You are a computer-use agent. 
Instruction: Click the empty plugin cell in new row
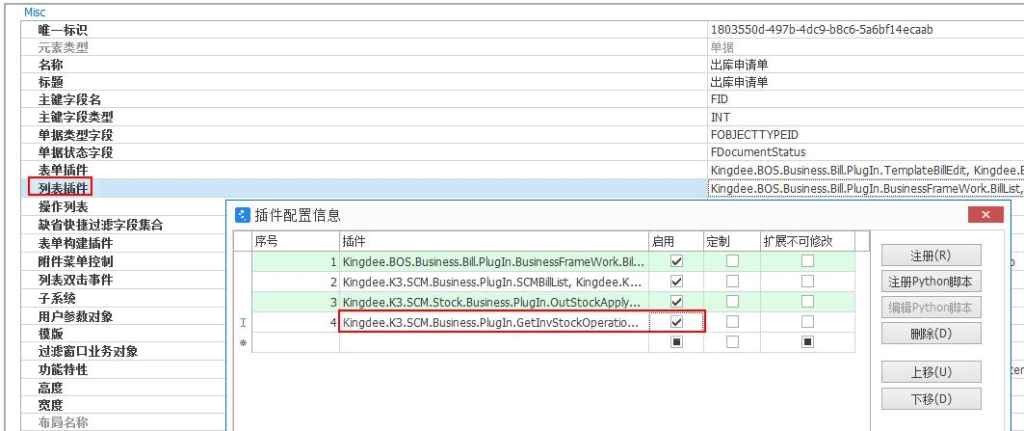pyautogui.click(x=494, y=342)
